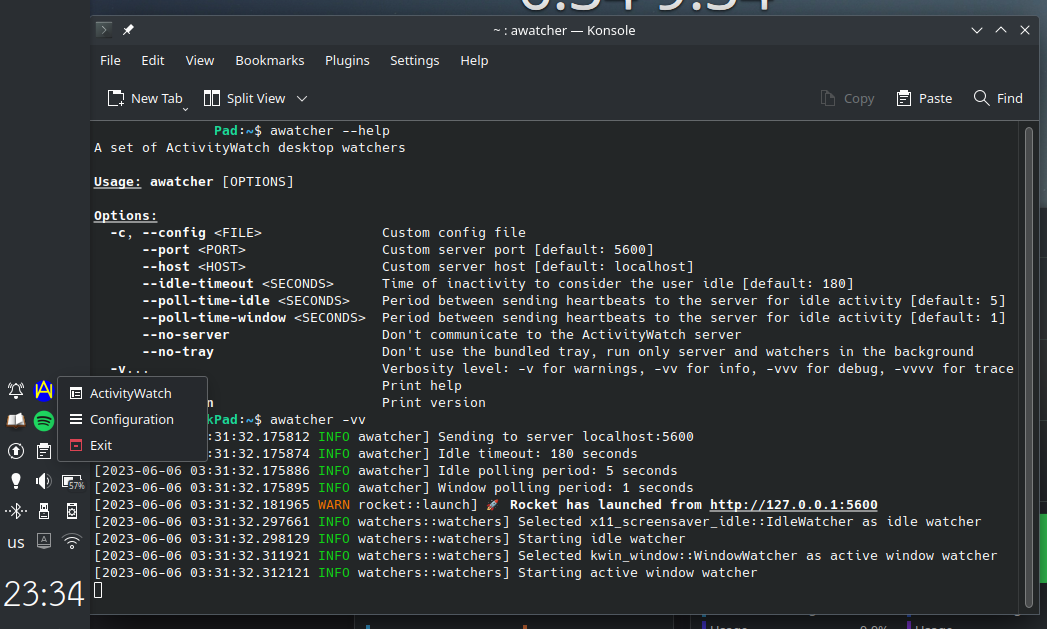Open the notifications bell tray icon
Screen dimensions: 1047x629
[x=16, y=390]
